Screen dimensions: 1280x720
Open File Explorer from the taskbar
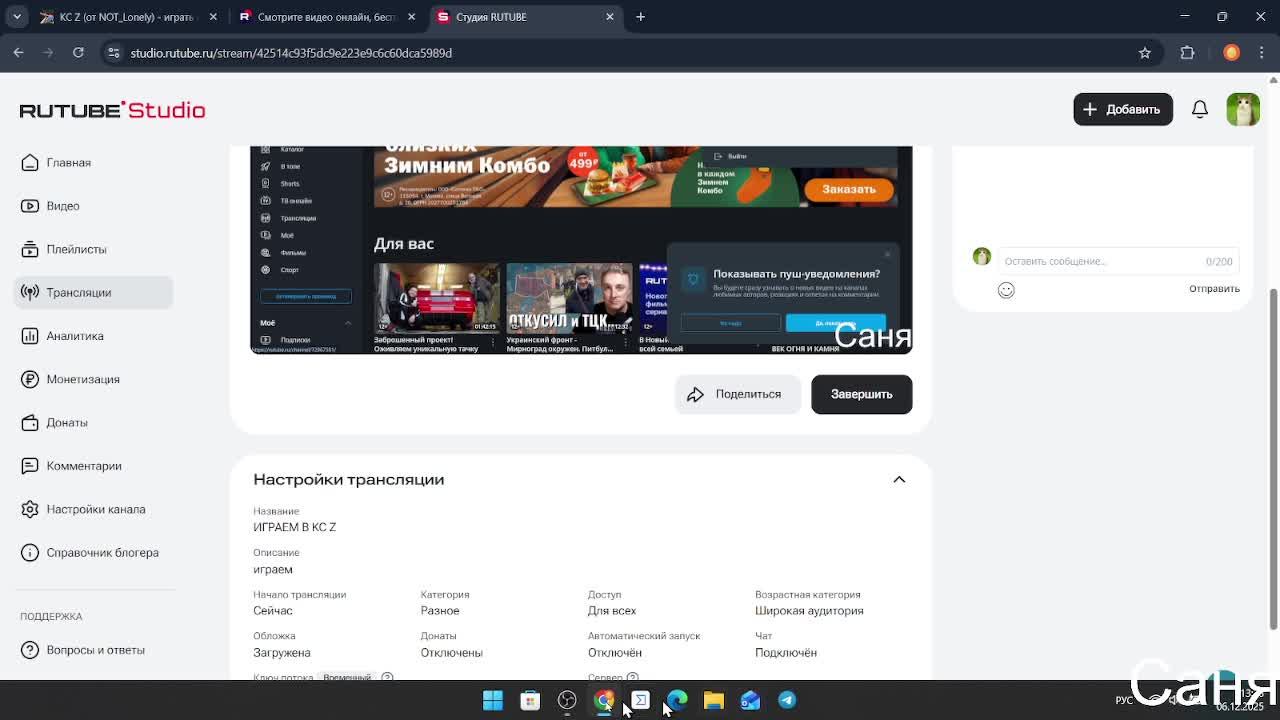714,700
